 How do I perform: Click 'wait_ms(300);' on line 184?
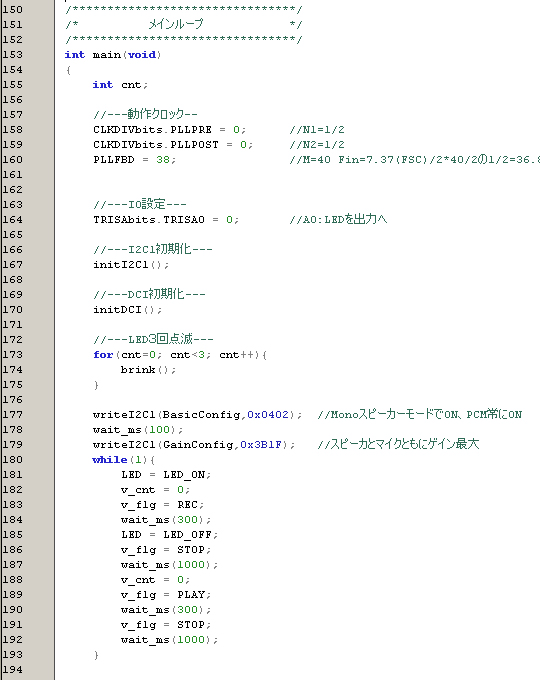[x=166, y=520]
